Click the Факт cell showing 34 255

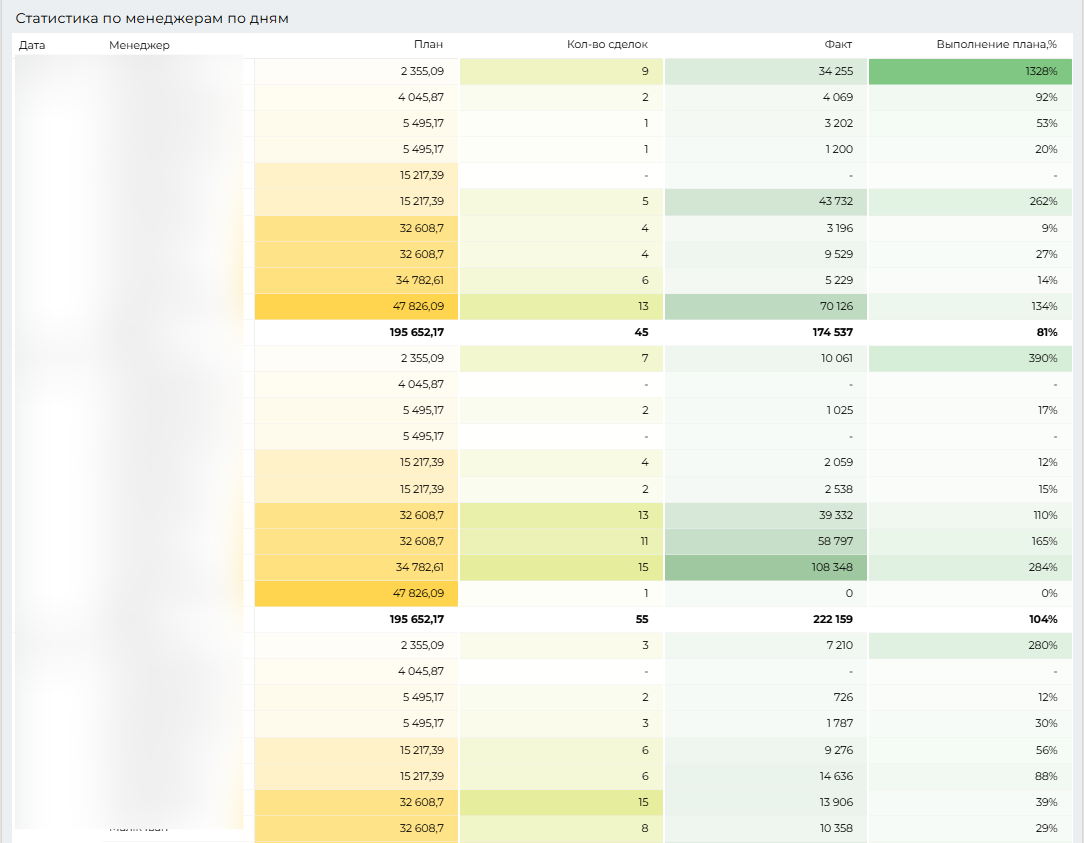point(765,71)
